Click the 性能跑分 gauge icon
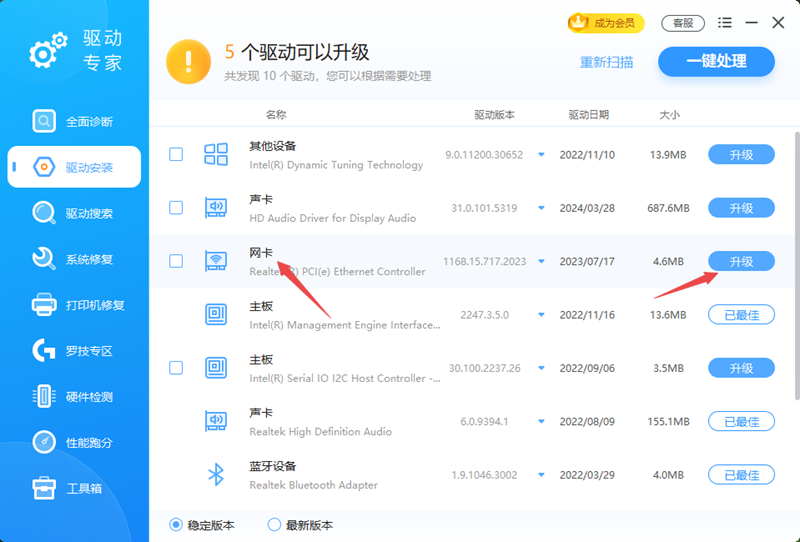 pyautogui.click(x=44, y=442)
